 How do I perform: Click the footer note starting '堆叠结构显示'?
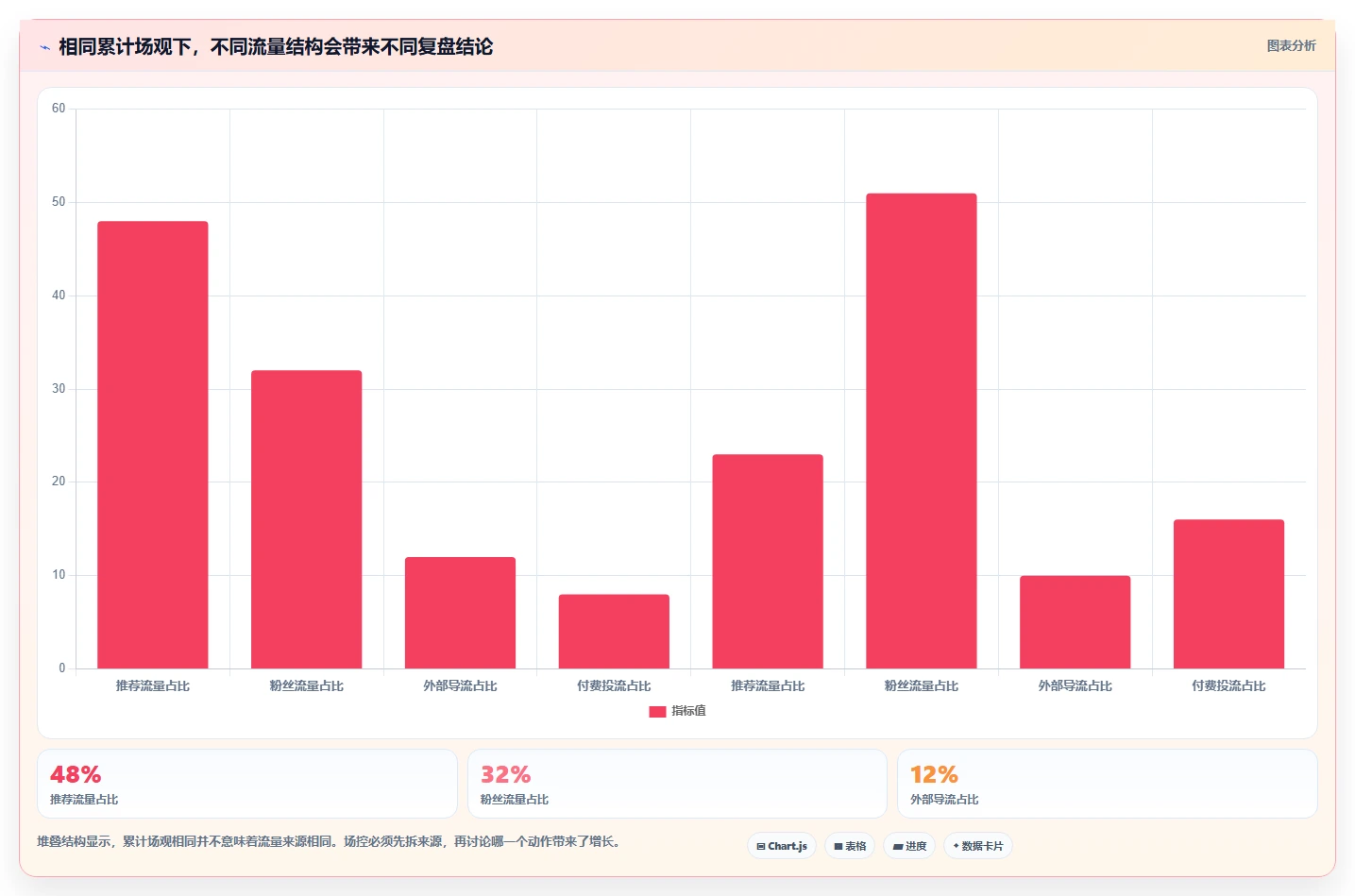[330, 841]
